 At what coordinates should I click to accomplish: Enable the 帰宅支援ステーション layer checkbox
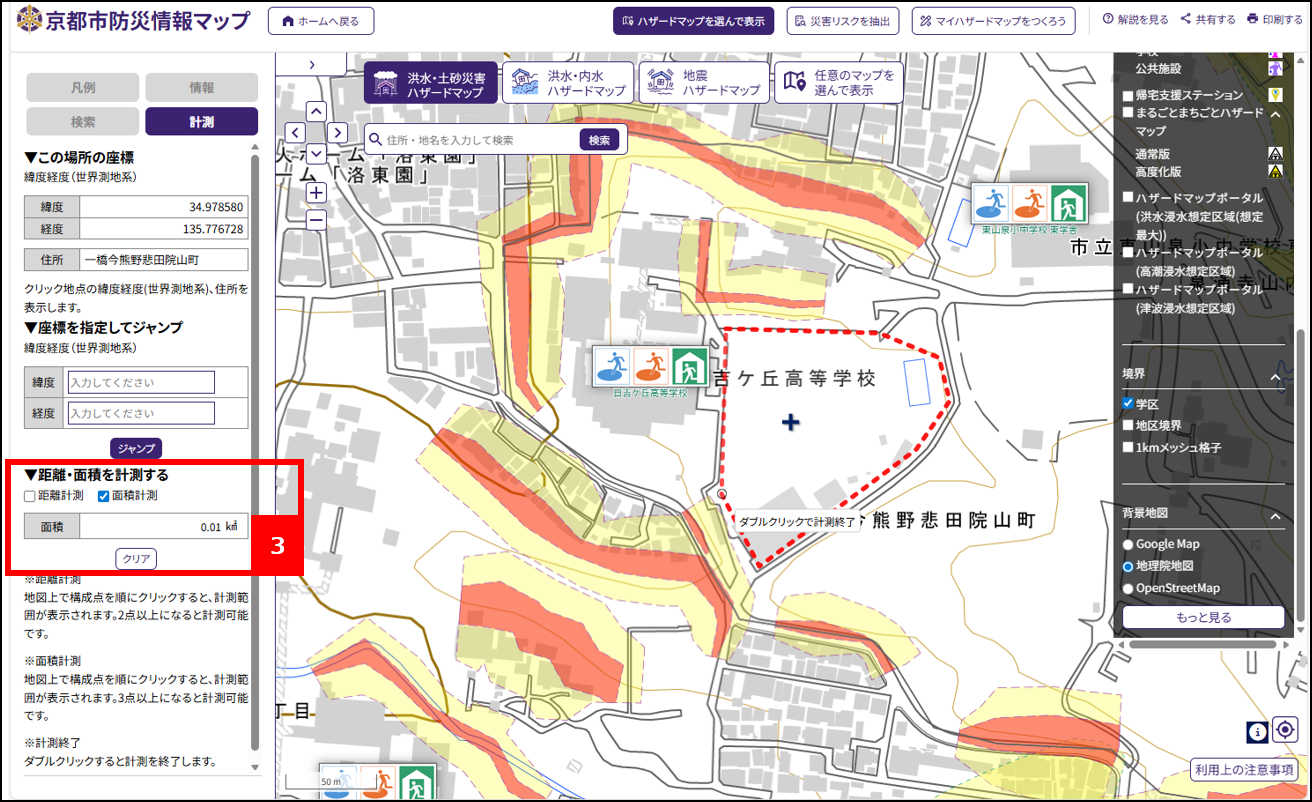coord(1128,96)
